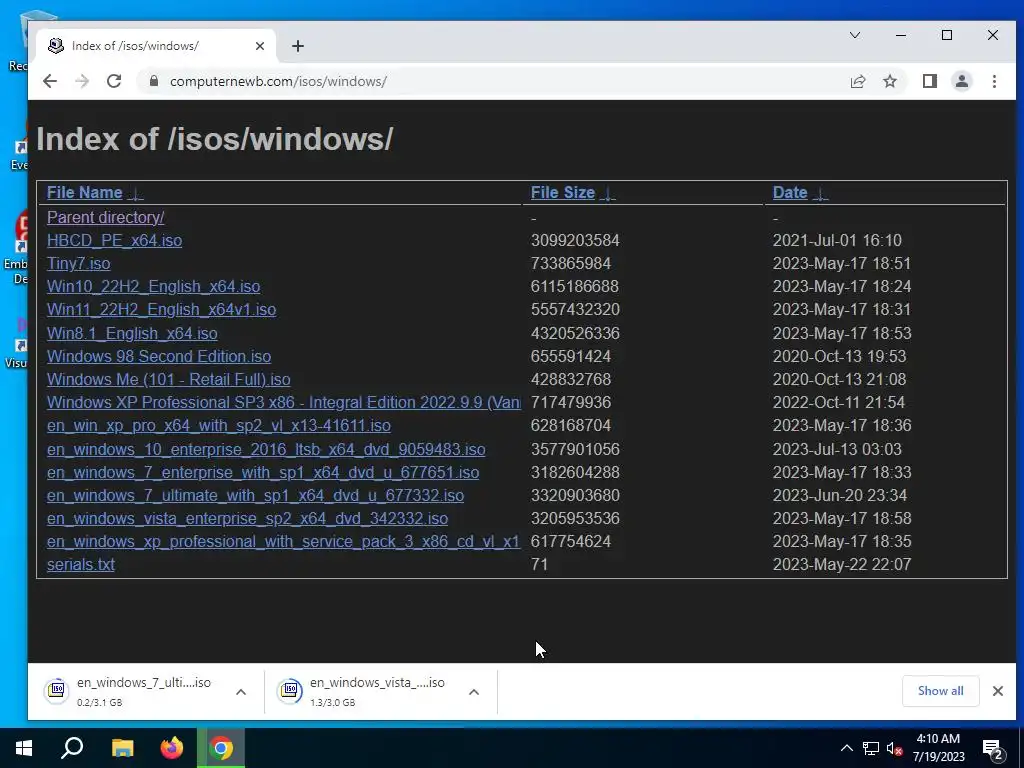Viewport: 1024px width, 768px height.
Task: Open the taskbar clock showing 4:10 AM
Action: 938,748
